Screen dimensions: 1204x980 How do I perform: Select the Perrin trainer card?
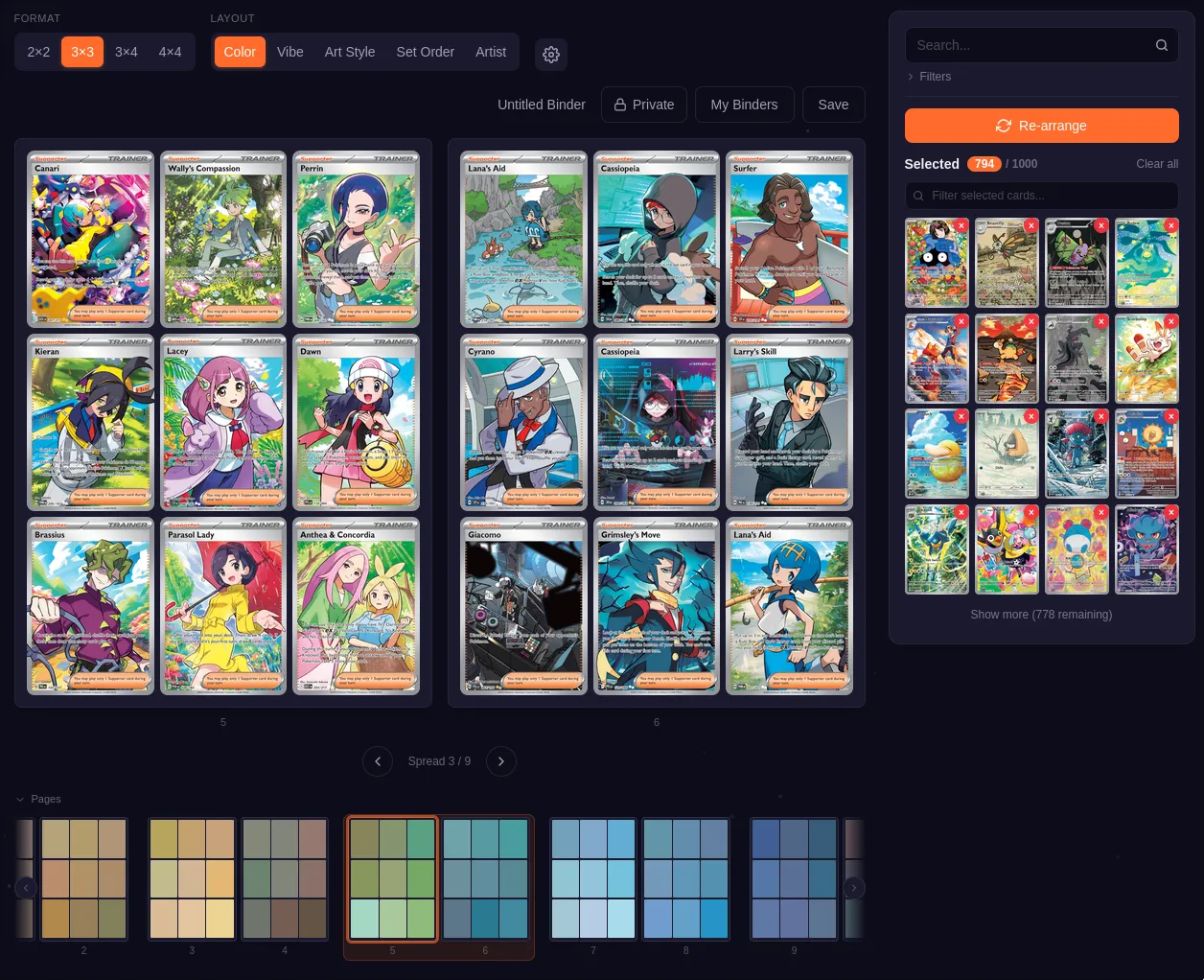[356, 240]
